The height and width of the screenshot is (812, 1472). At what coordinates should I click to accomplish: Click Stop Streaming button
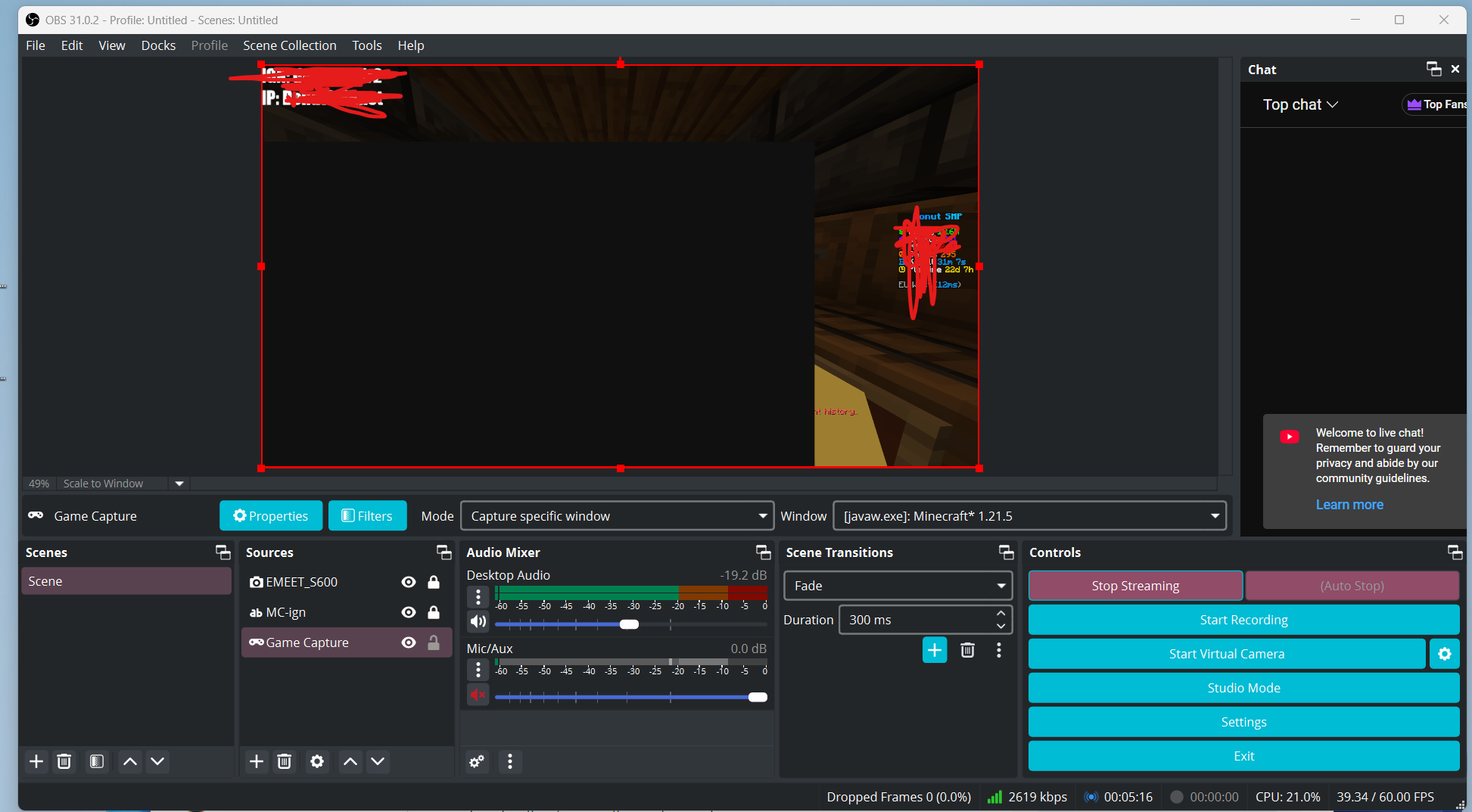[x=1135, y=586]
